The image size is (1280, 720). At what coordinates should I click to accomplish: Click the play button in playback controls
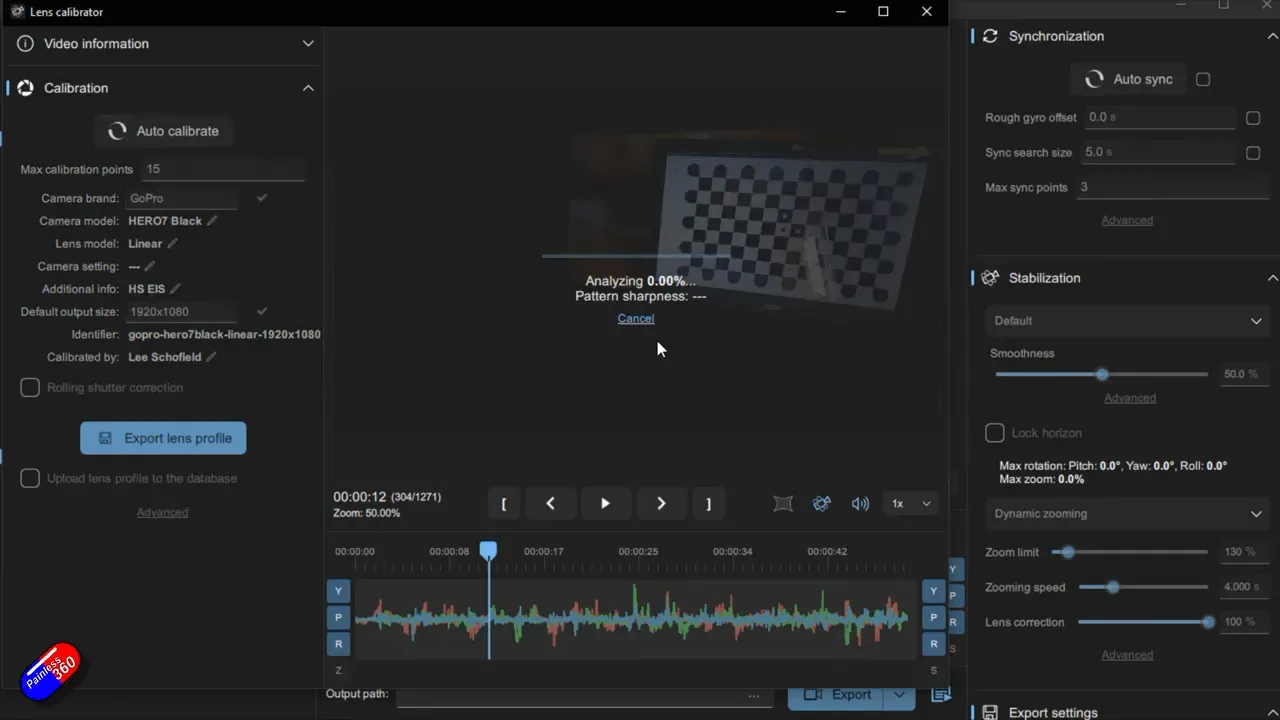point(605,504)
